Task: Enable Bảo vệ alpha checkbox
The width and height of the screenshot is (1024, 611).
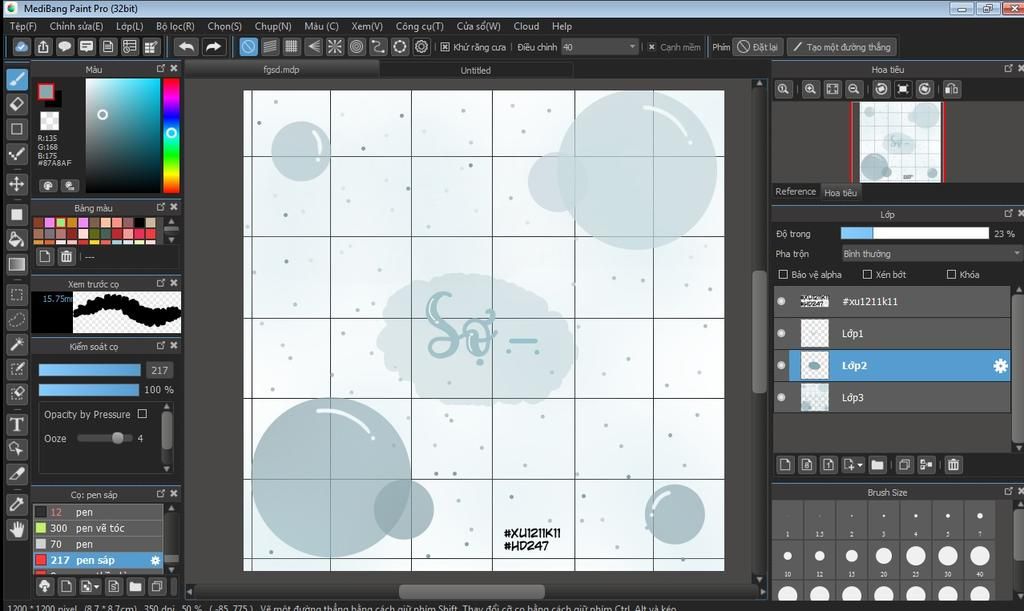Action: 783,274
